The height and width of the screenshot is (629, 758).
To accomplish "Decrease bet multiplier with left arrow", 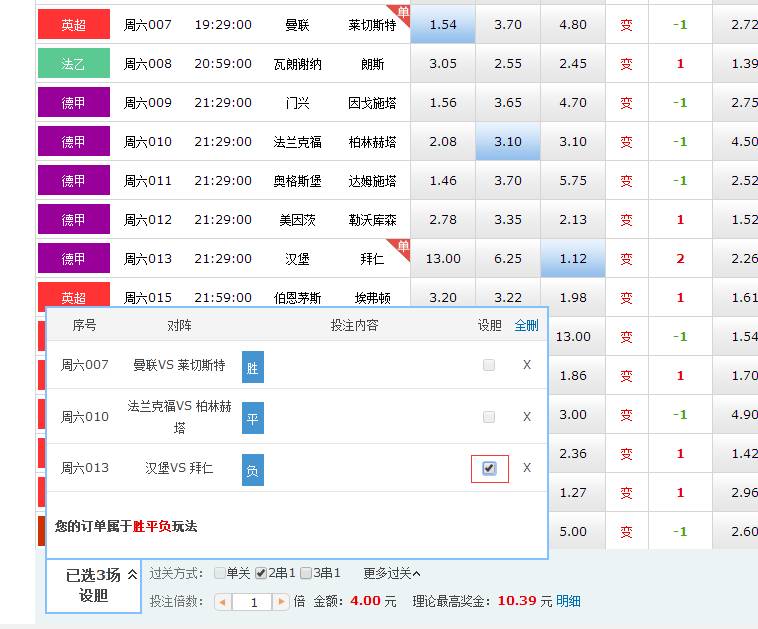I will (x=223, y=602).
